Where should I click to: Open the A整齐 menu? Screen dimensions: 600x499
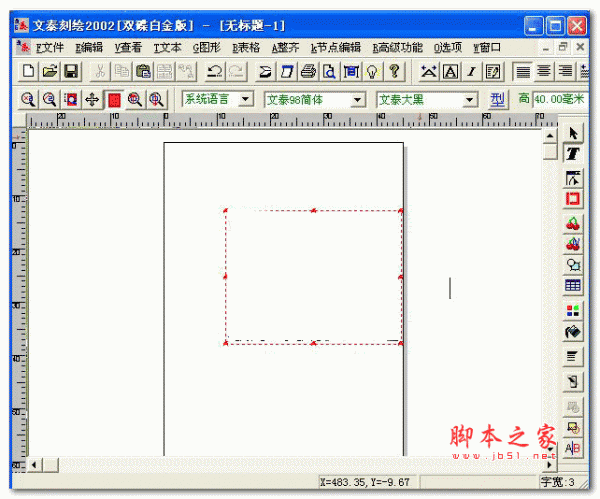285,48
